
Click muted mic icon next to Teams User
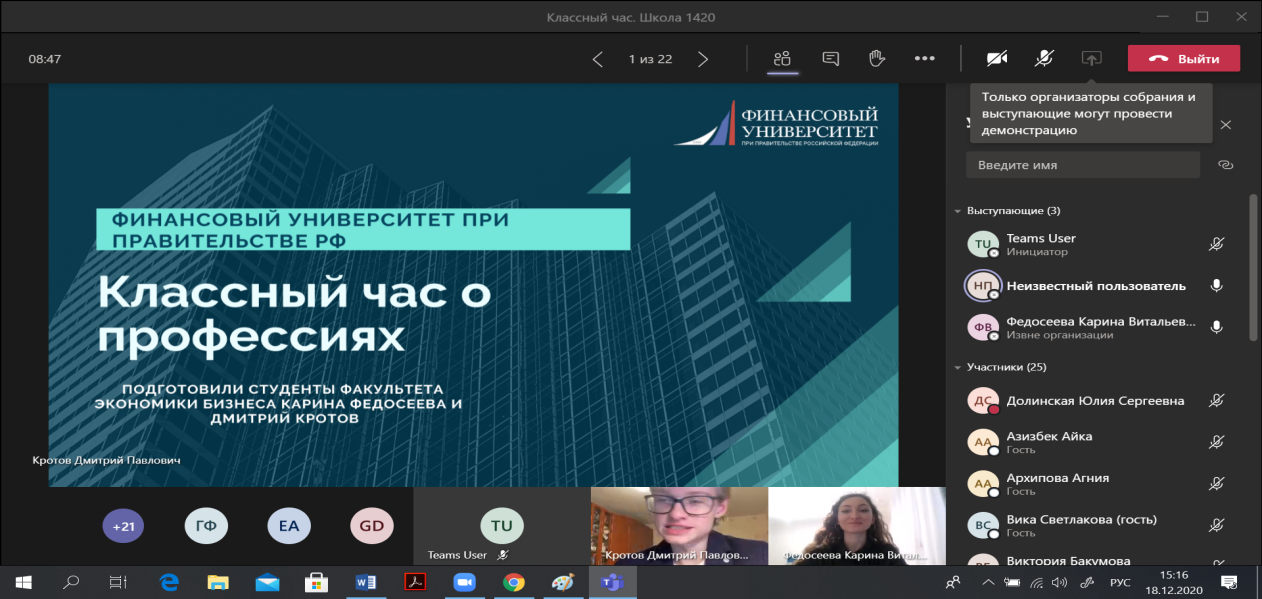[x=1217, y=244]
